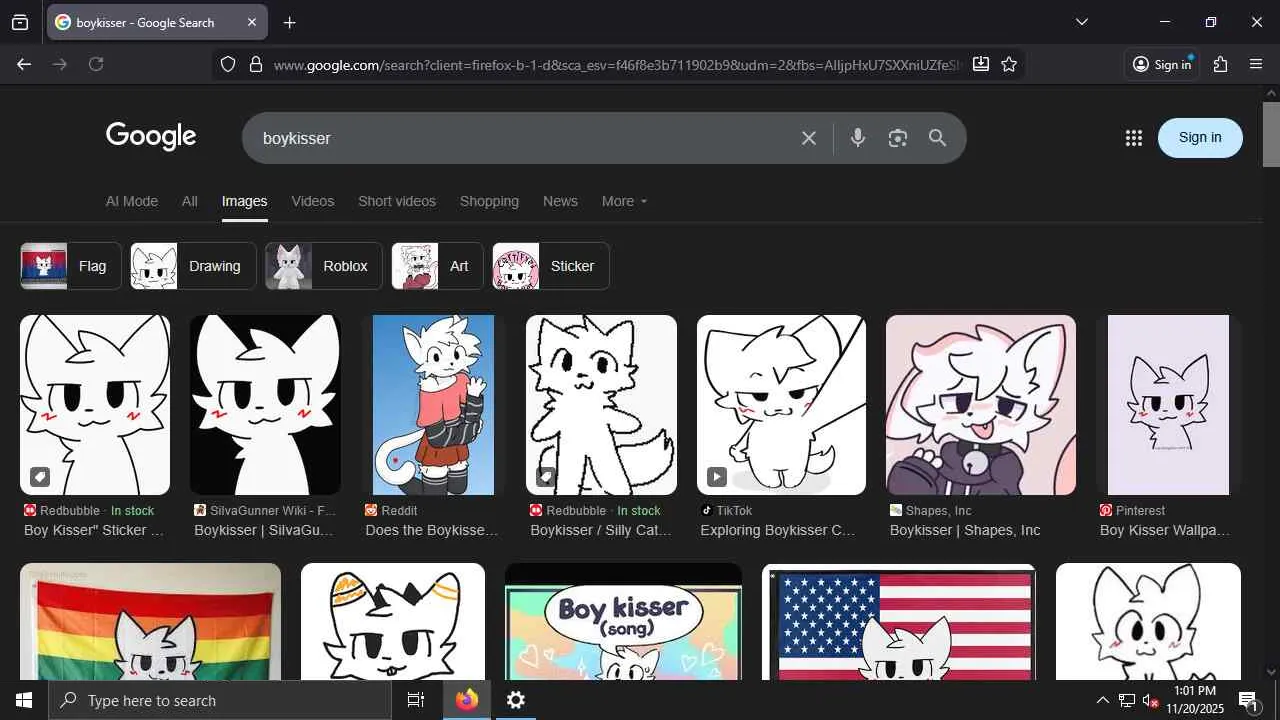Open the network status tray icon
The image size is (1280, 720).
(x=1127, y=700)
